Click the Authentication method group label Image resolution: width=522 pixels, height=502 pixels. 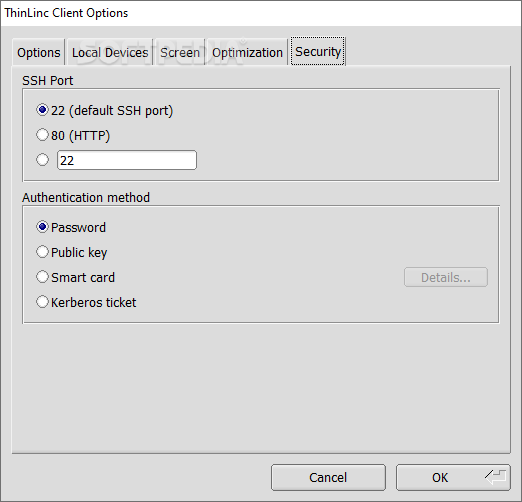click(86, 198)
